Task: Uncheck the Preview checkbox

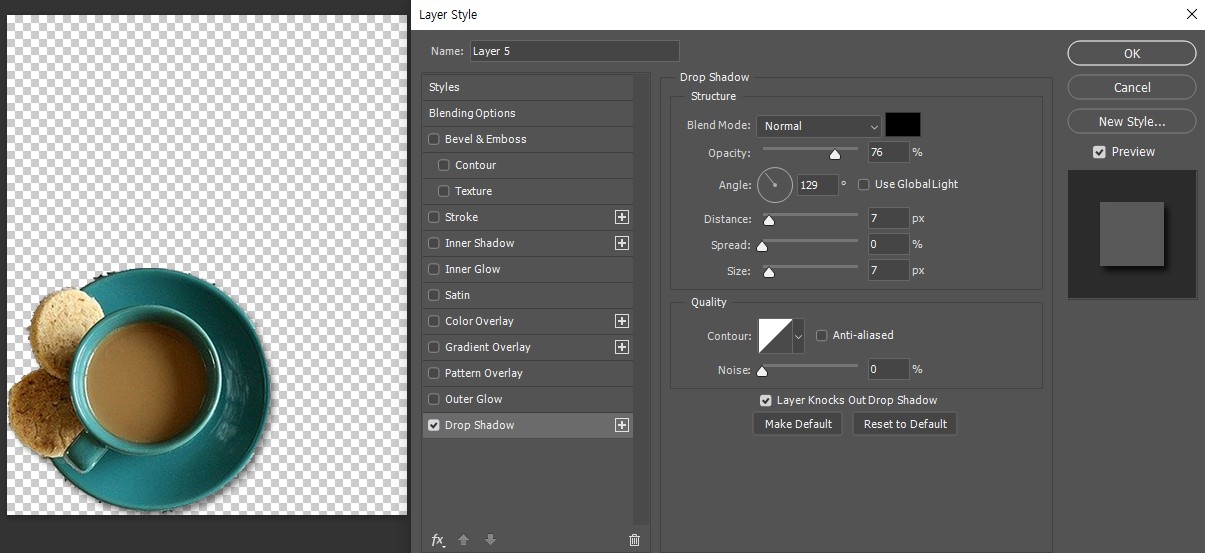Action: (x=1099, y=152)
